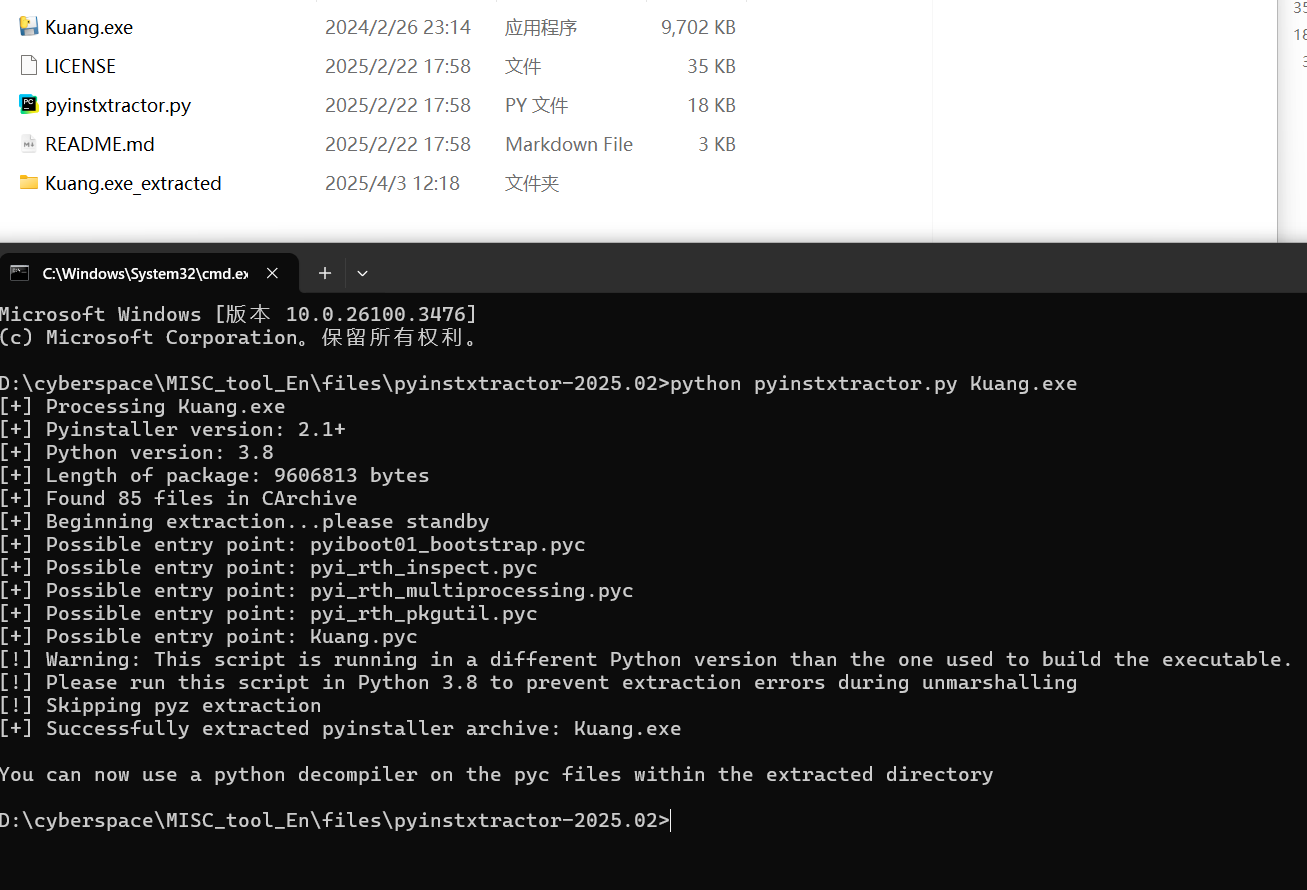Click the README.md markdown file icon
The width and height of the screenshot is (1307, 890).
click(28, 144)
